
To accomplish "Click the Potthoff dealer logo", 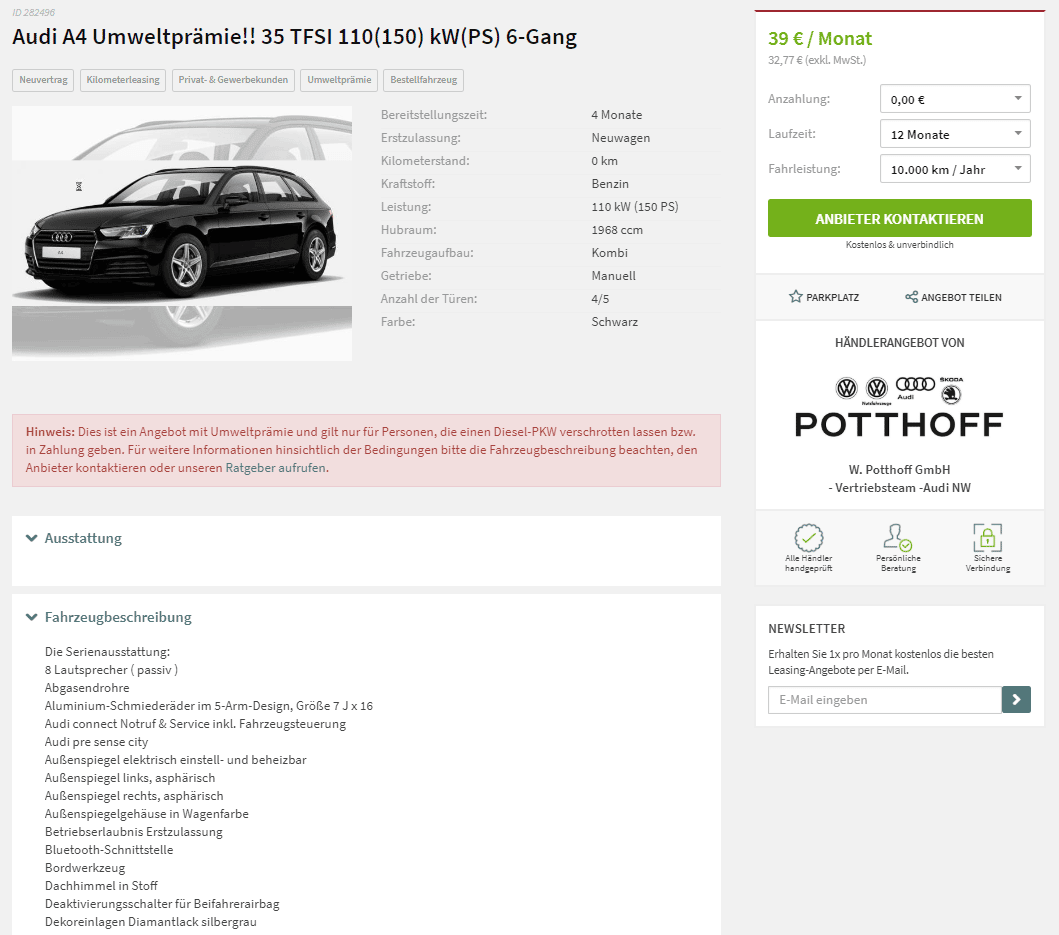I will tap(899, 407).
